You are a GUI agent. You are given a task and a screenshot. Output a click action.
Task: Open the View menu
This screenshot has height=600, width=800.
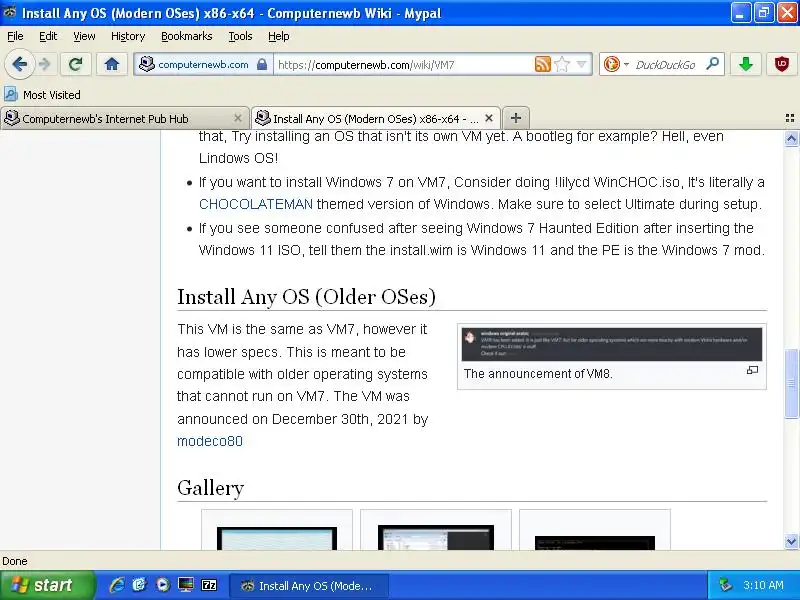(84, 36)
